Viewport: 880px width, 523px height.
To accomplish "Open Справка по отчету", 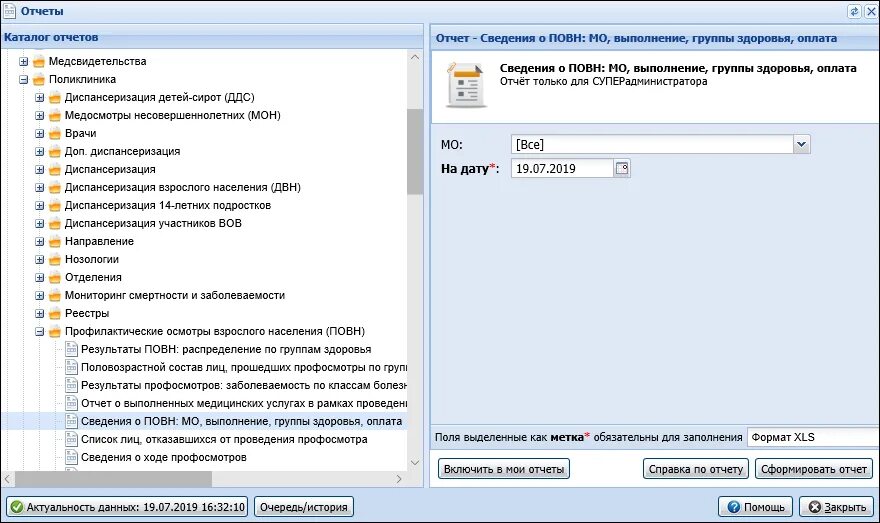I will point(696,469).
